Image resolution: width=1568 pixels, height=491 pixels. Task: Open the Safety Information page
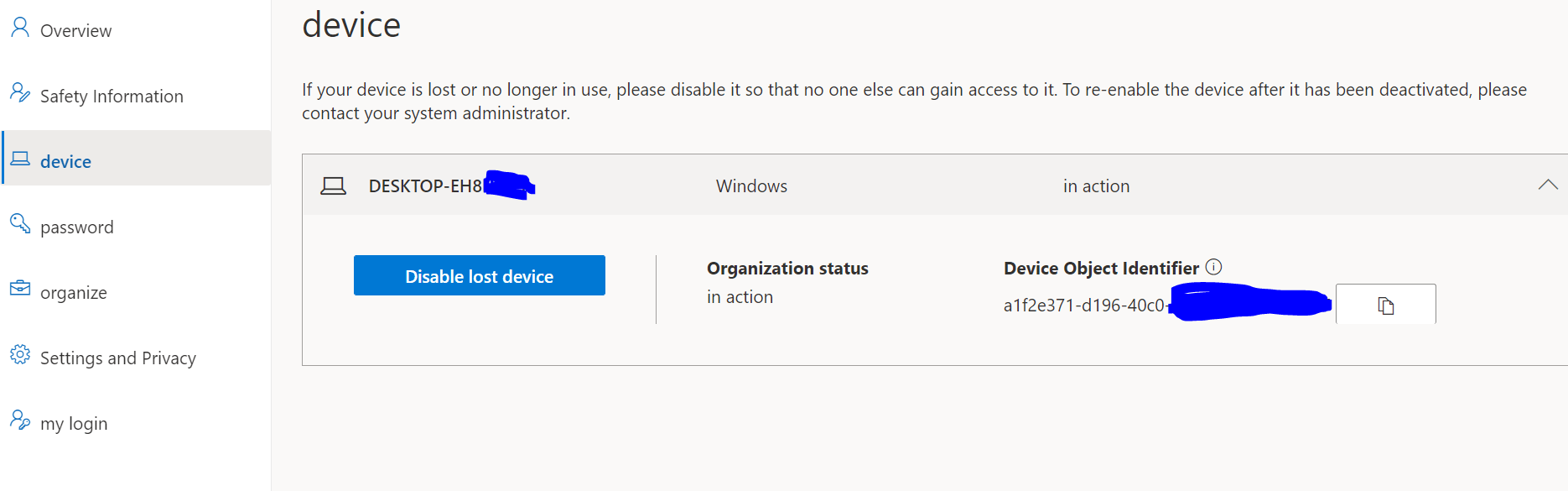pyautogui.click(x=112, y=97)
